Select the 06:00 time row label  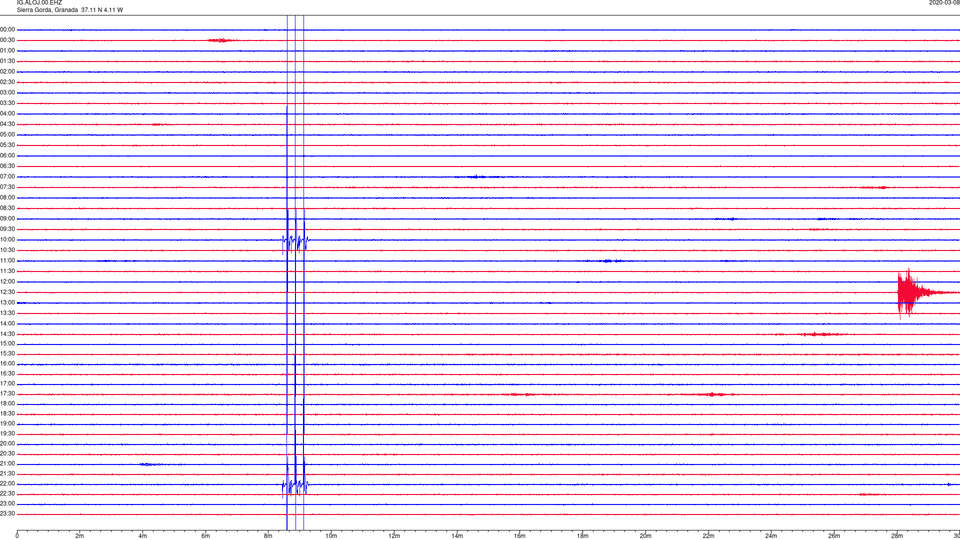[7, 156]
